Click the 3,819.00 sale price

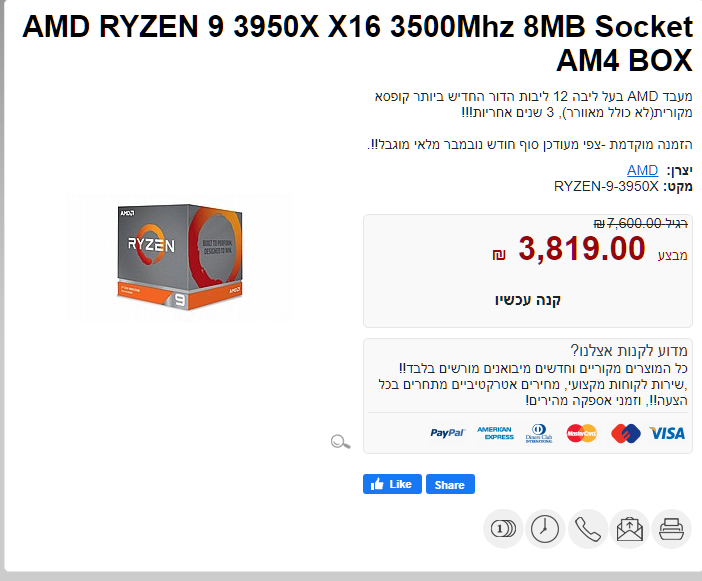tap(582, 249)
